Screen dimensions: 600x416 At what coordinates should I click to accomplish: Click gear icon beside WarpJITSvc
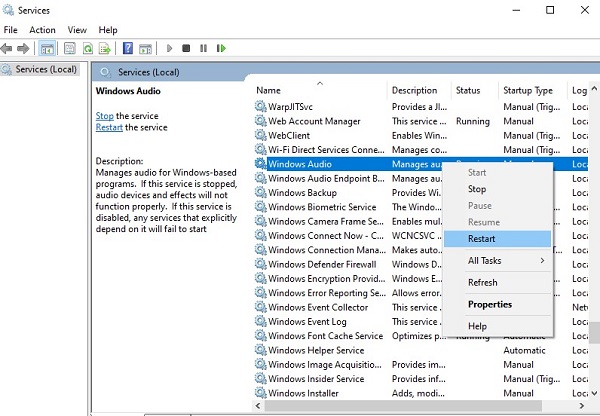(261, 106)
